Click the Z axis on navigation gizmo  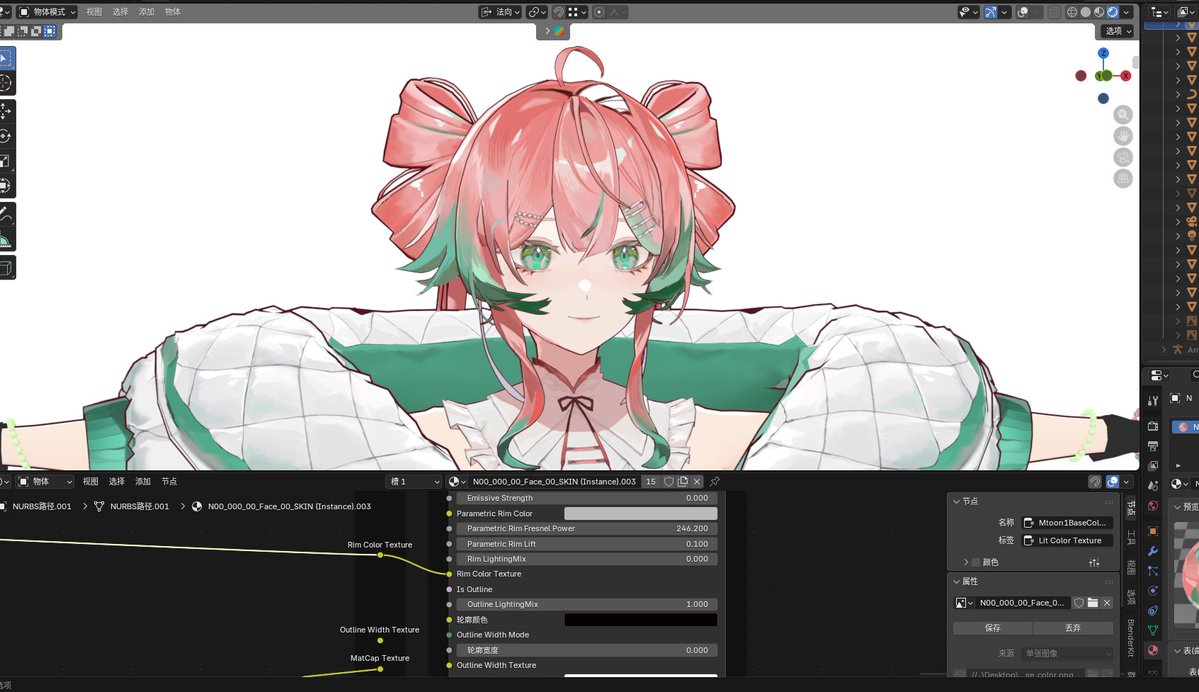click(x=1103, y=54)
